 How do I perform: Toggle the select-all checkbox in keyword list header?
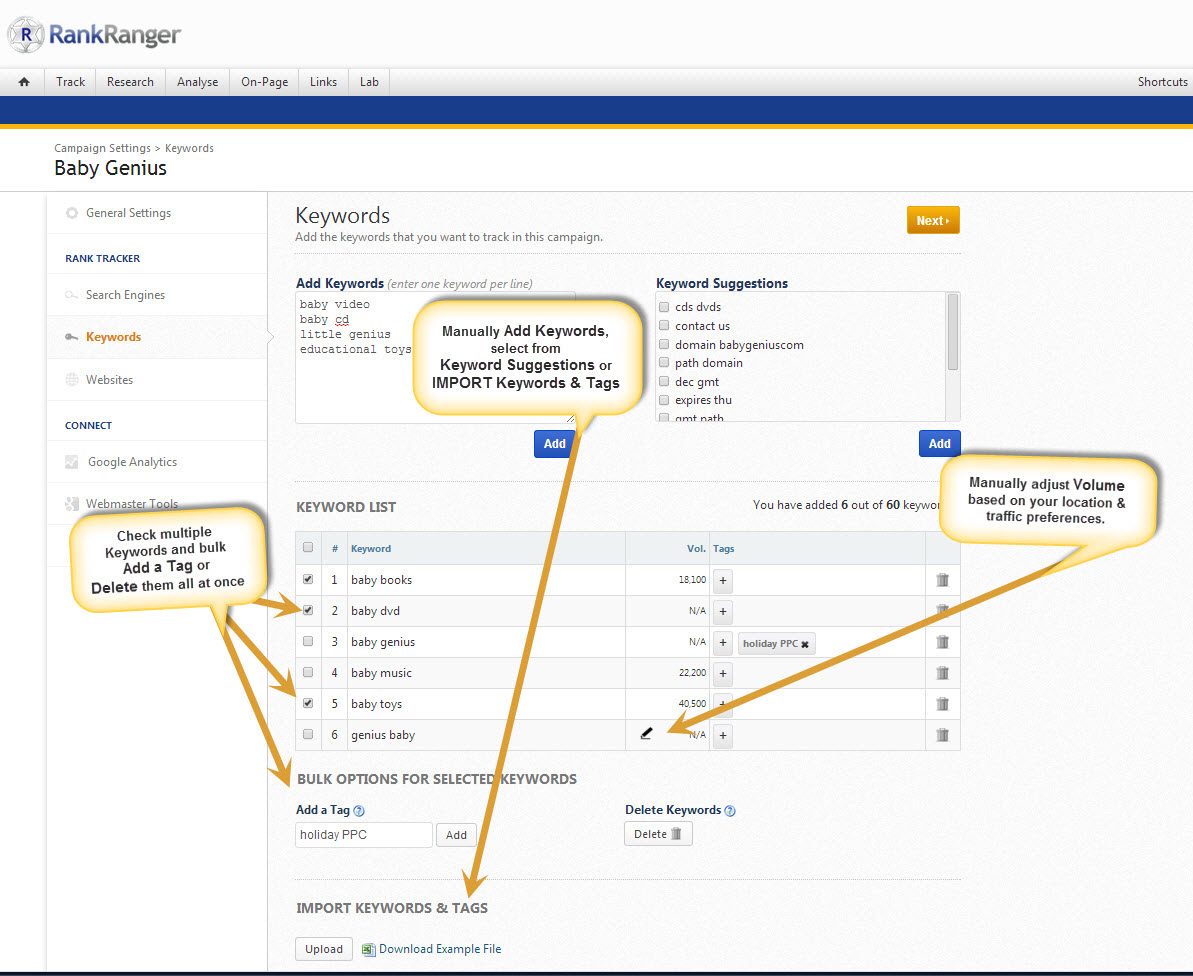tap(308, 547)
